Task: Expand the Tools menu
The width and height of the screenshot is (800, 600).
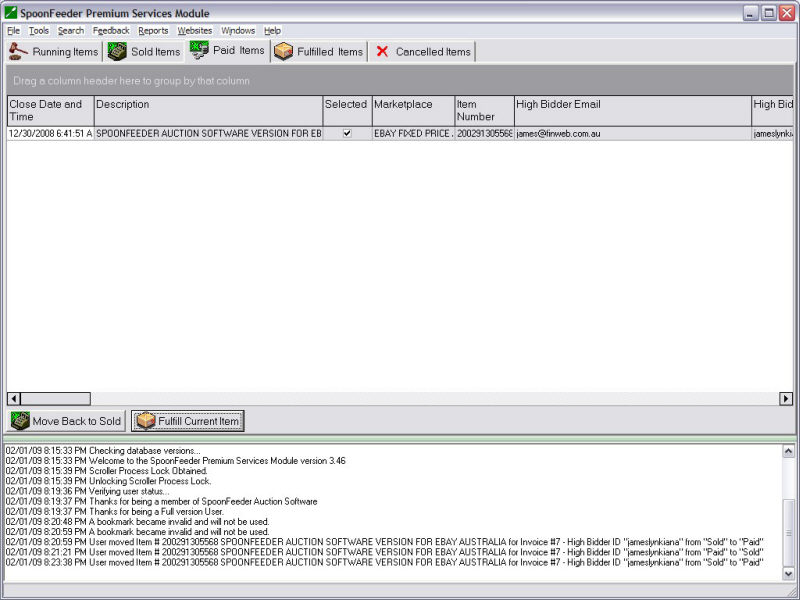Action: click(x=38, y=30)
